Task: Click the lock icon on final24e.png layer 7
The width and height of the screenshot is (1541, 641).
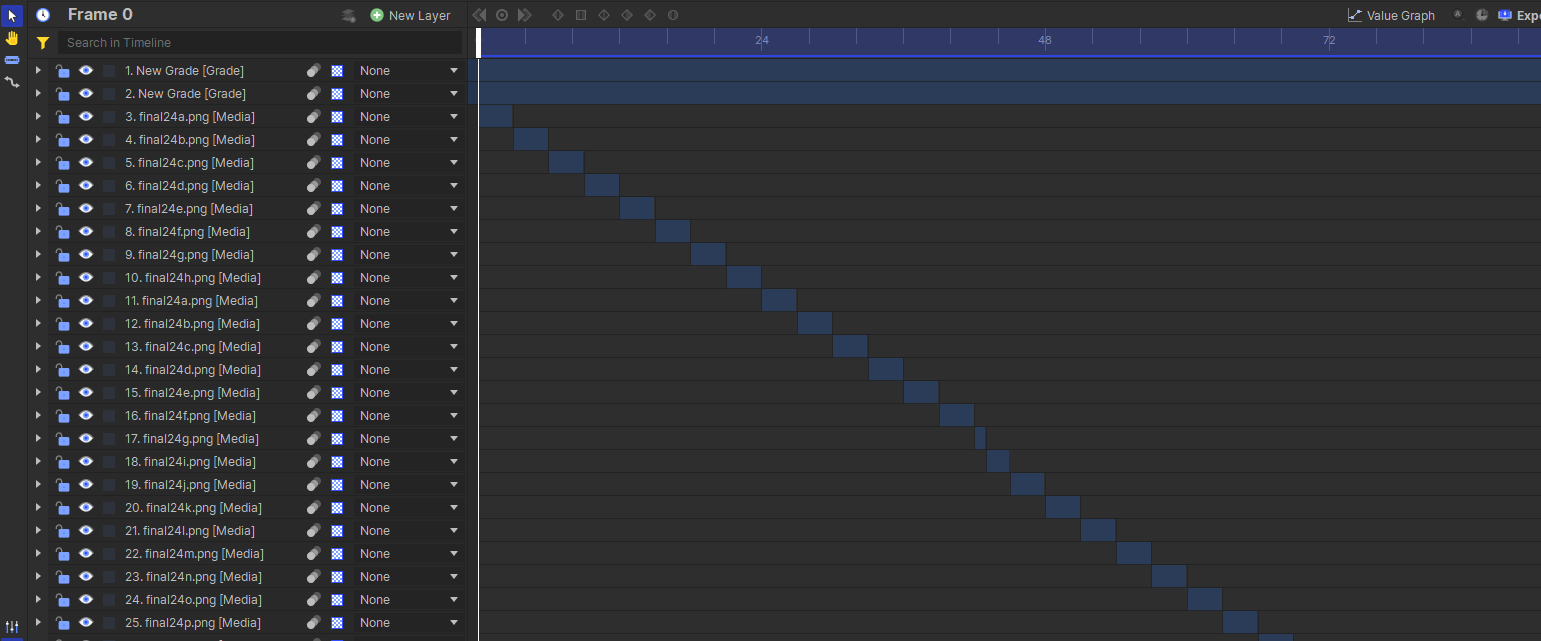Action: point(62,209)
